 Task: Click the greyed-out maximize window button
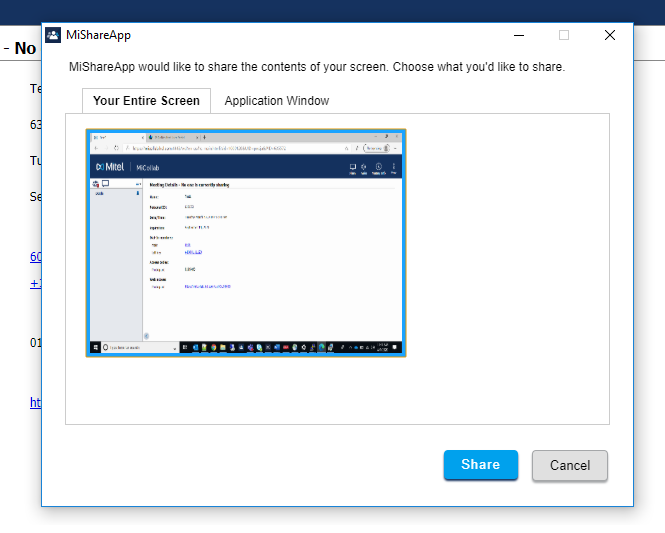564,35
